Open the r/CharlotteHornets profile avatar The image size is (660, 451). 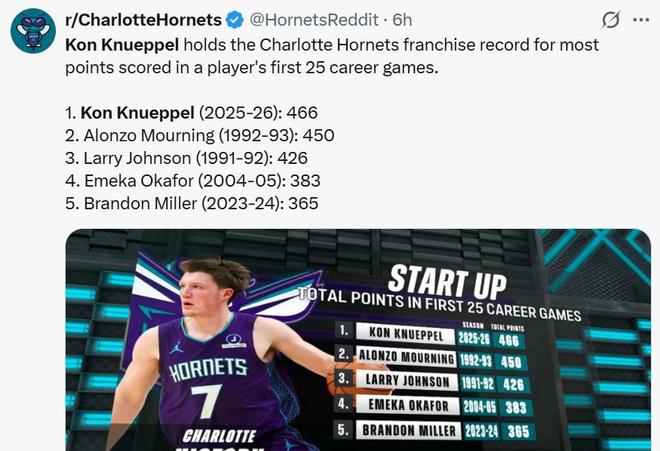[32, 32]
